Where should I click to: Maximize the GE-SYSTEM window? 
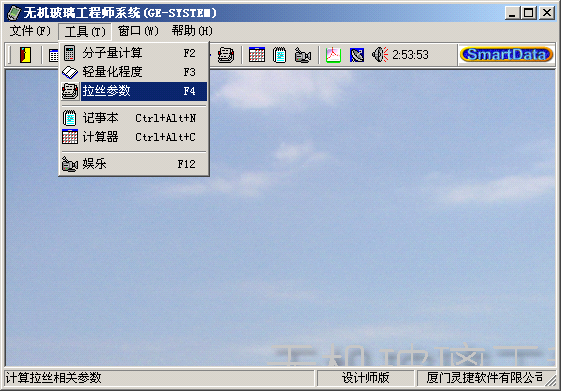tap(528, 13)
